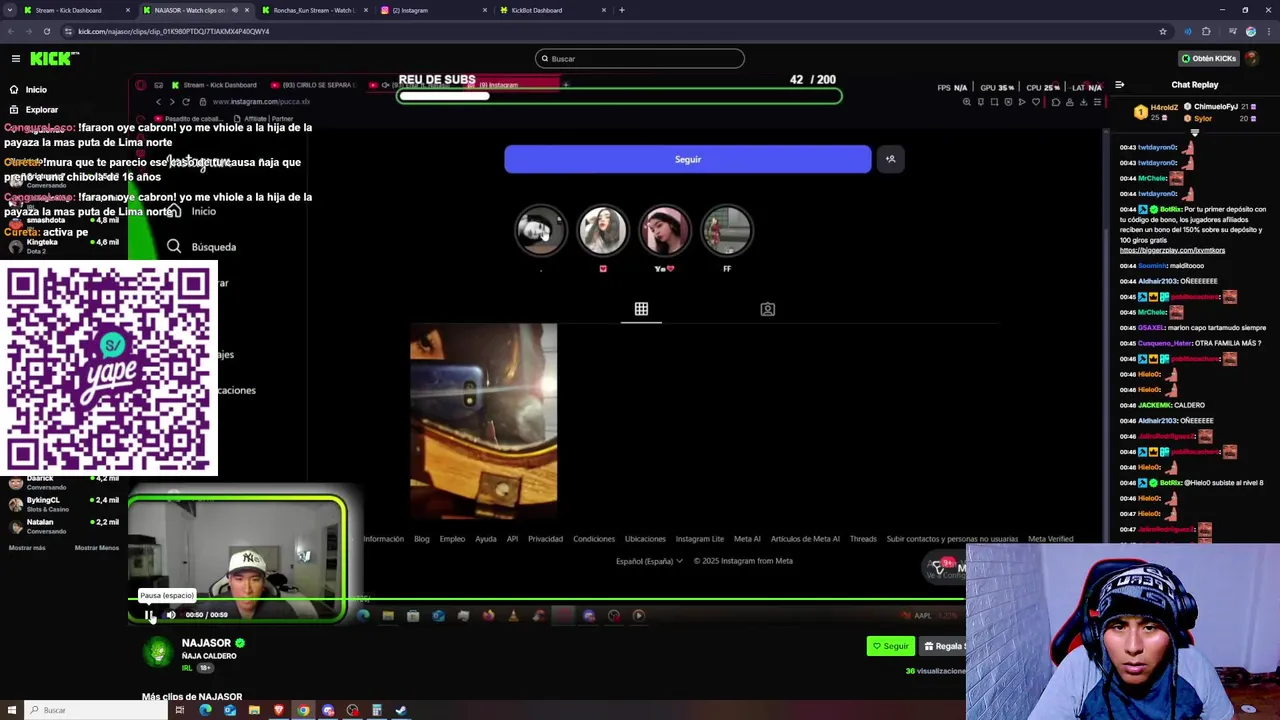The height and width of the screenshot is (720, 1280).
Task: Click the Obtén KICKs button
Action: (1209, 58)
